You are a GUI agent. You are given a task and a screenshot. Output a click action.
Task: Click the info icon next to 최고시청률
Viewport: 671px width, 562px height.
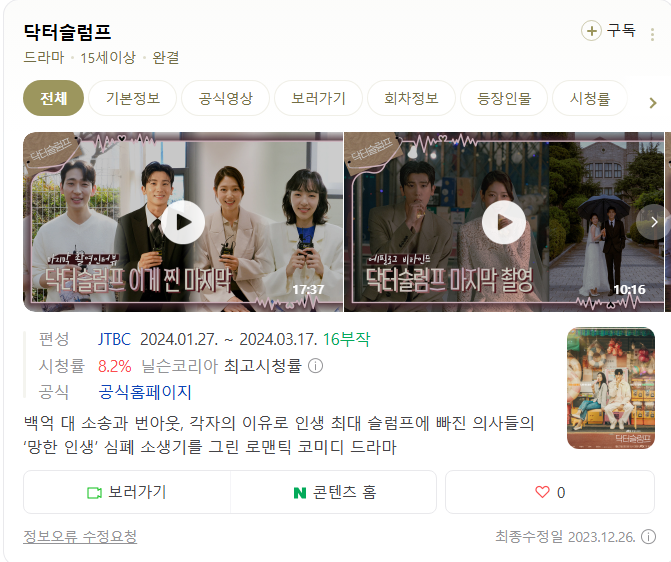[315, 366]
